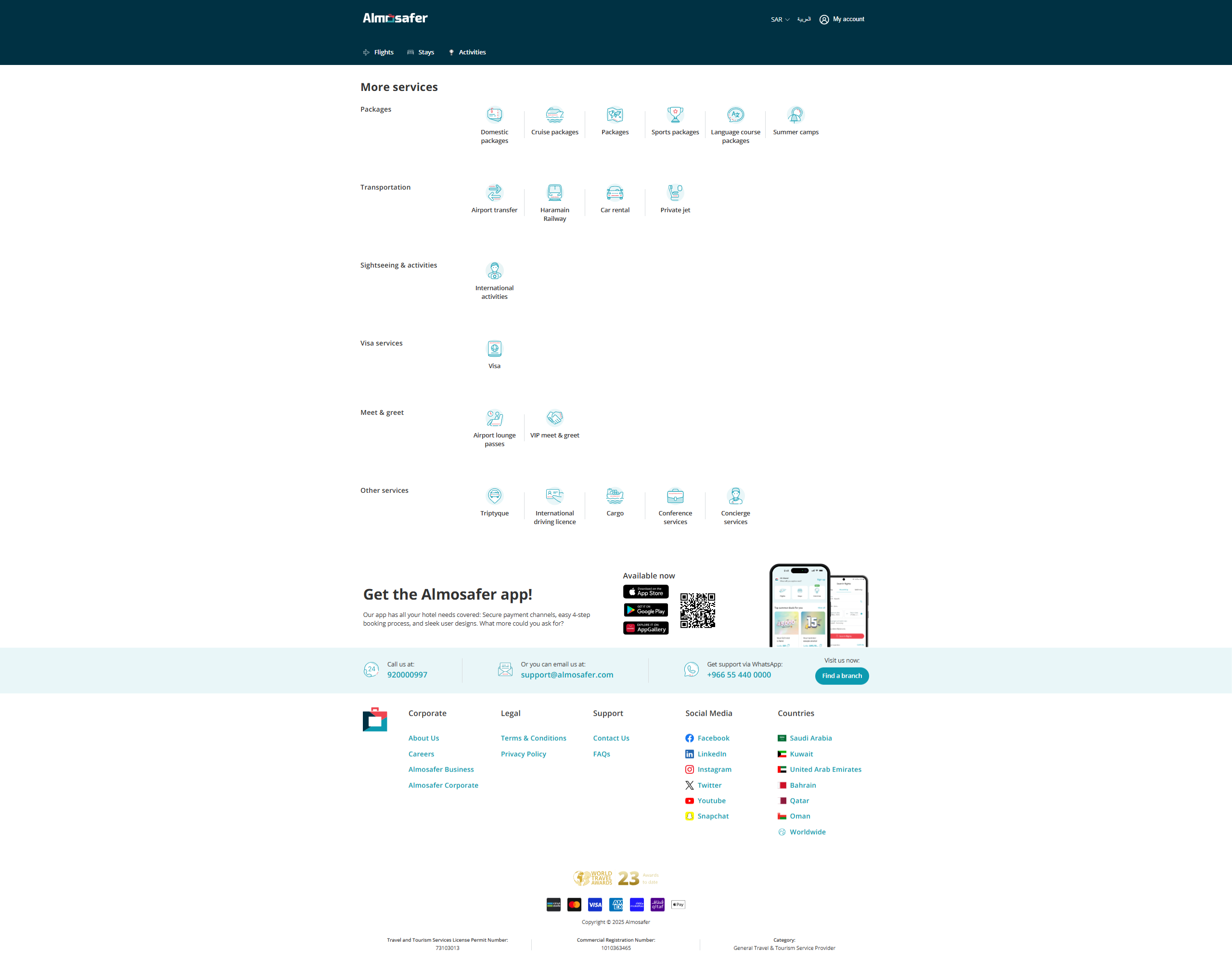The width and height of the screenshot is (1232, 962).
Task: Open the International driving licence icon
Action: (554, 496)
